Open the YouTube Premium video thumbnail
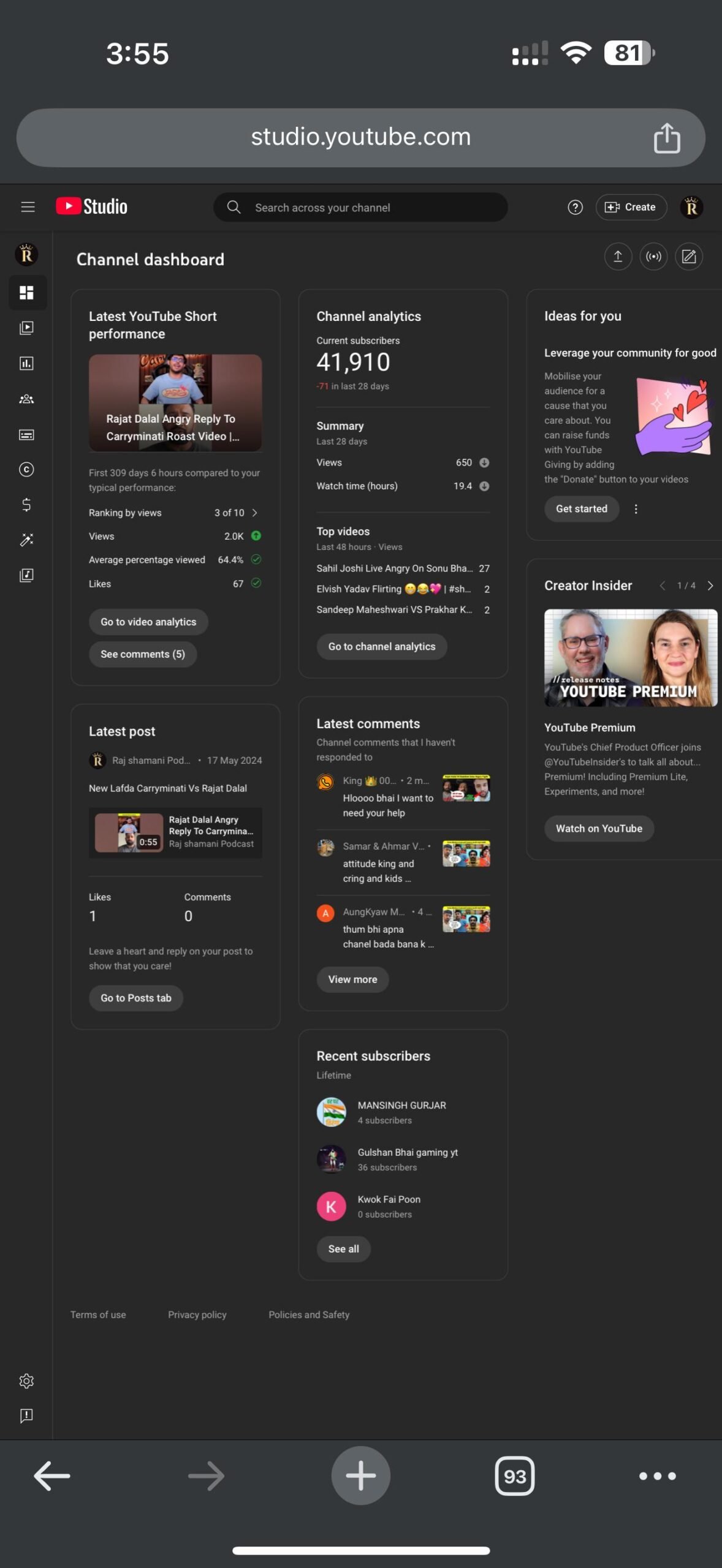 point(631,658)
